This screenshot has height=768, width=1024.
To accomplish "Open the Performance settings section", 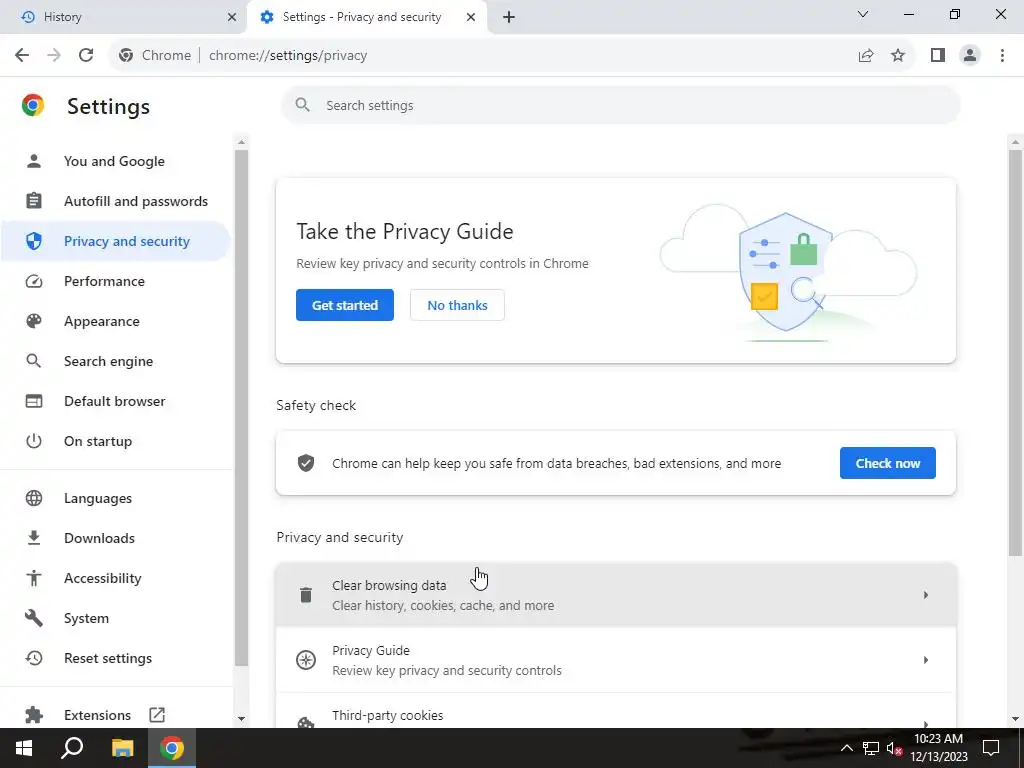I will 115,281.
